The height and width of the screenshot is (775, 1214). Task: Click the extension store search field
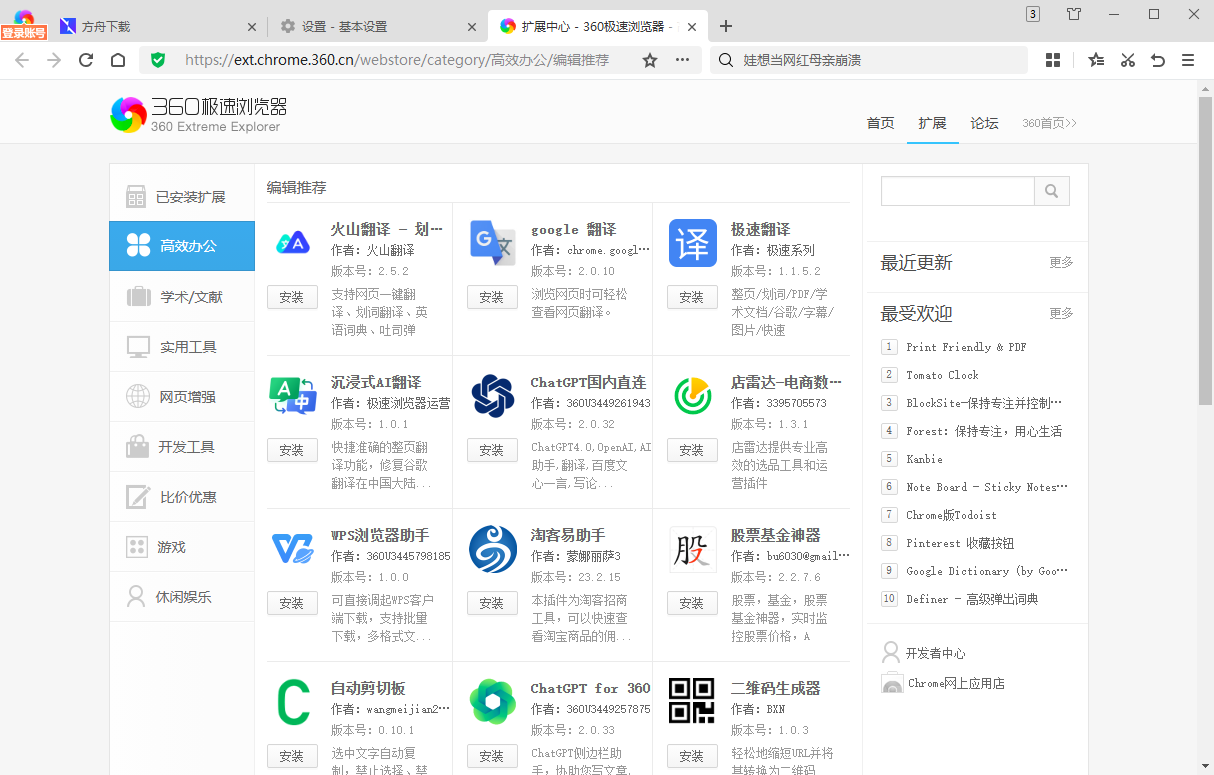[x=957, y=190]
